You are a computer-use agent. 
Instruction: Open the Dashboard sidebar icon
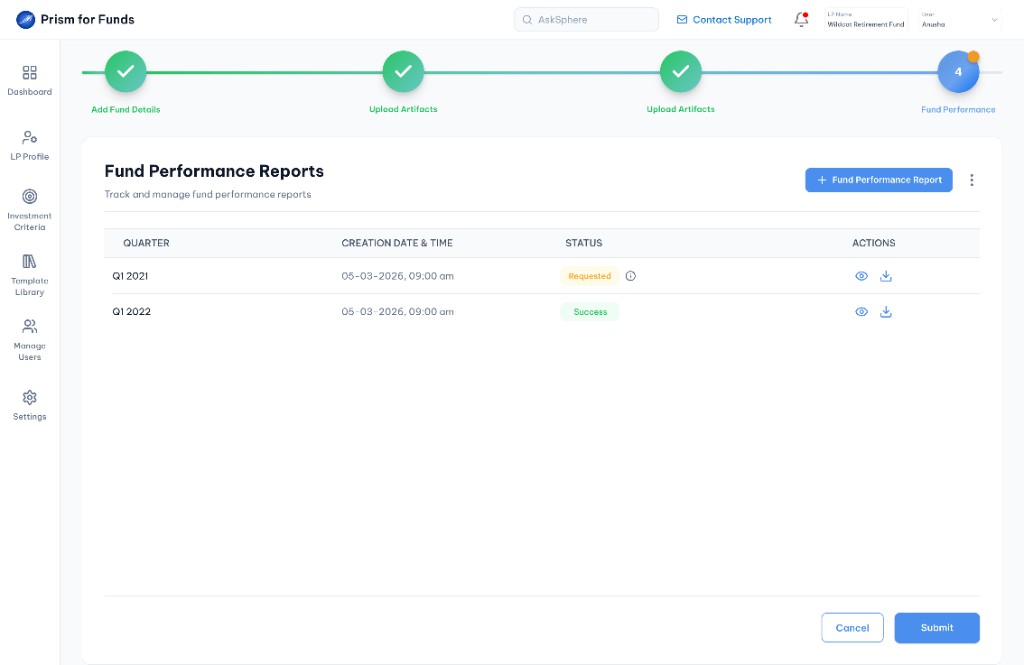[x=29, y=73]
